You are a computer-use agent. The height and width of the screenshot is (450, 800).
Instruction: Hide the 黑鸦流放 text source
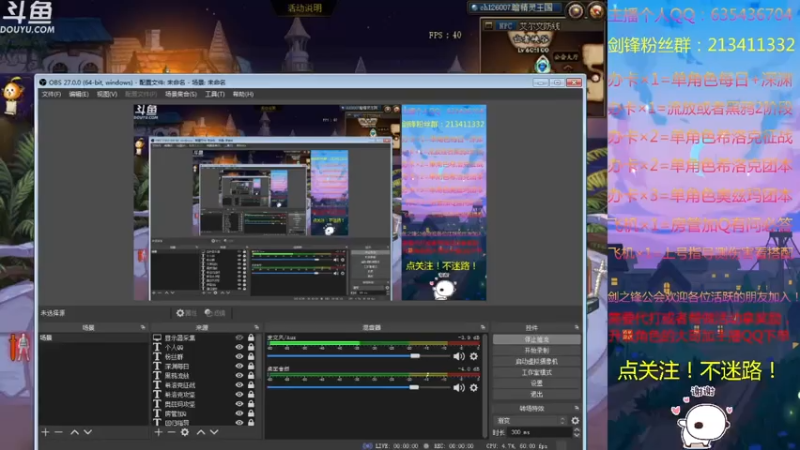239,376
